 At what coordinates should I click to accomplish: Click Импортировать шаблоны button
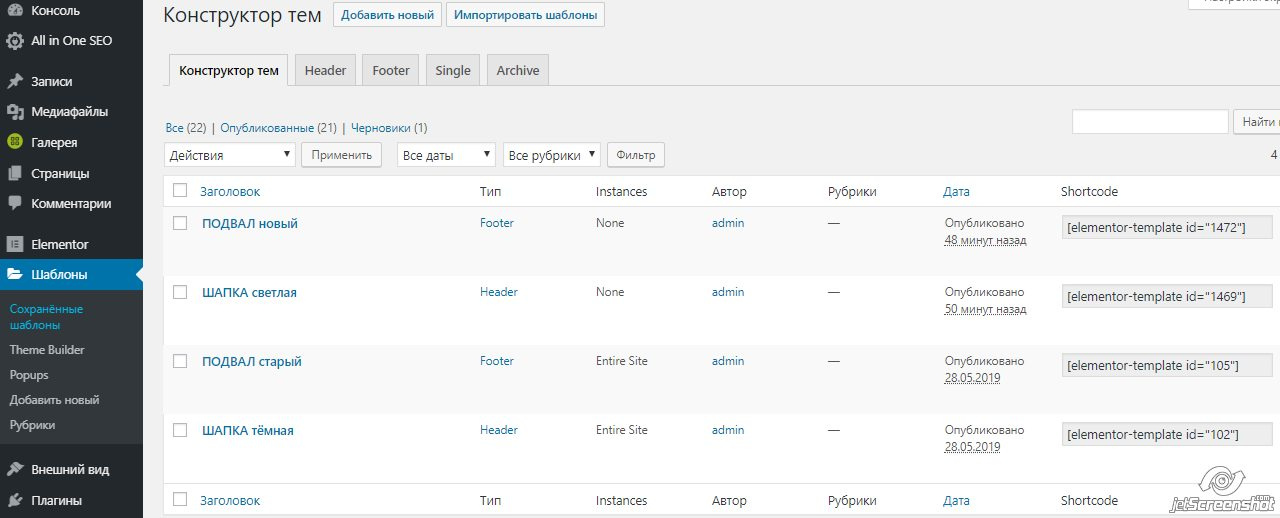tap(525, 15)
